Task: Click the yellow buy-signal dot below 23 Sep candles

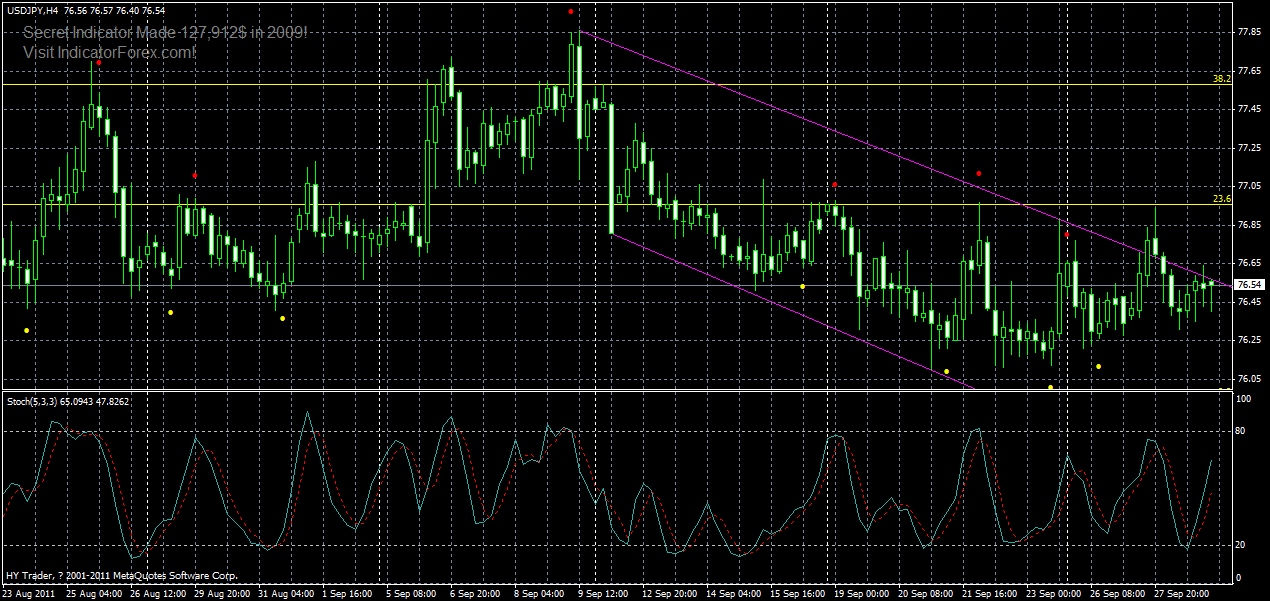Action: pyautogui.click(x=1050, y=387)
